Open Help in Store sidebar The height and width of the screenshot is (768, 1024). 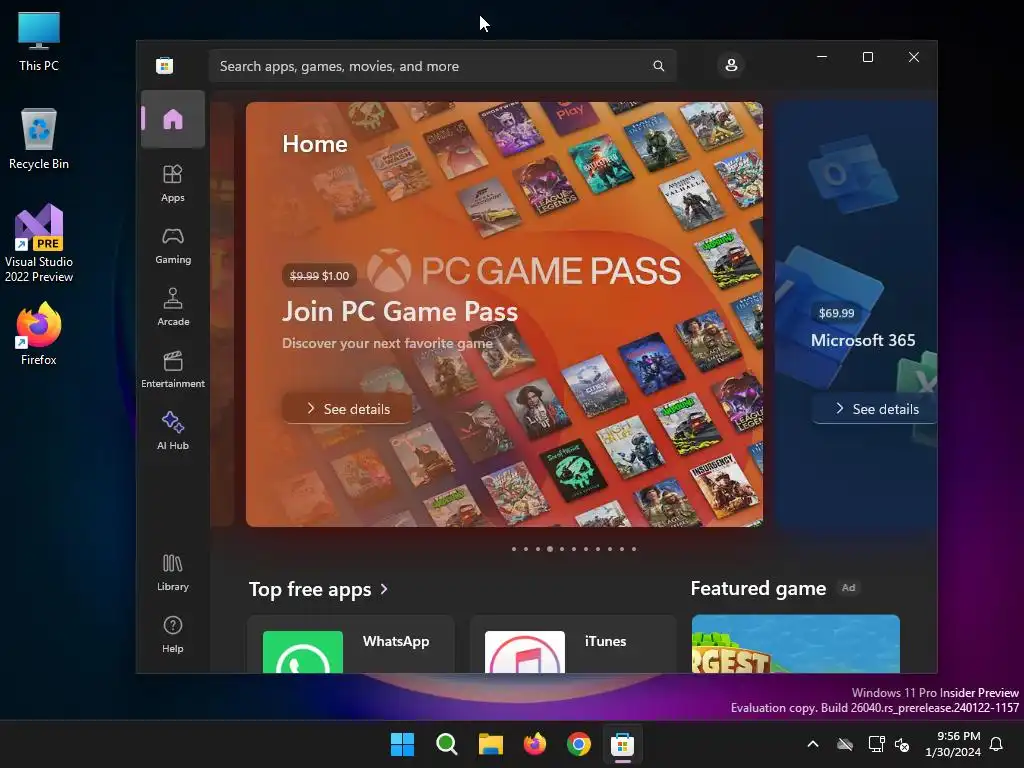[x=173, y=635]
